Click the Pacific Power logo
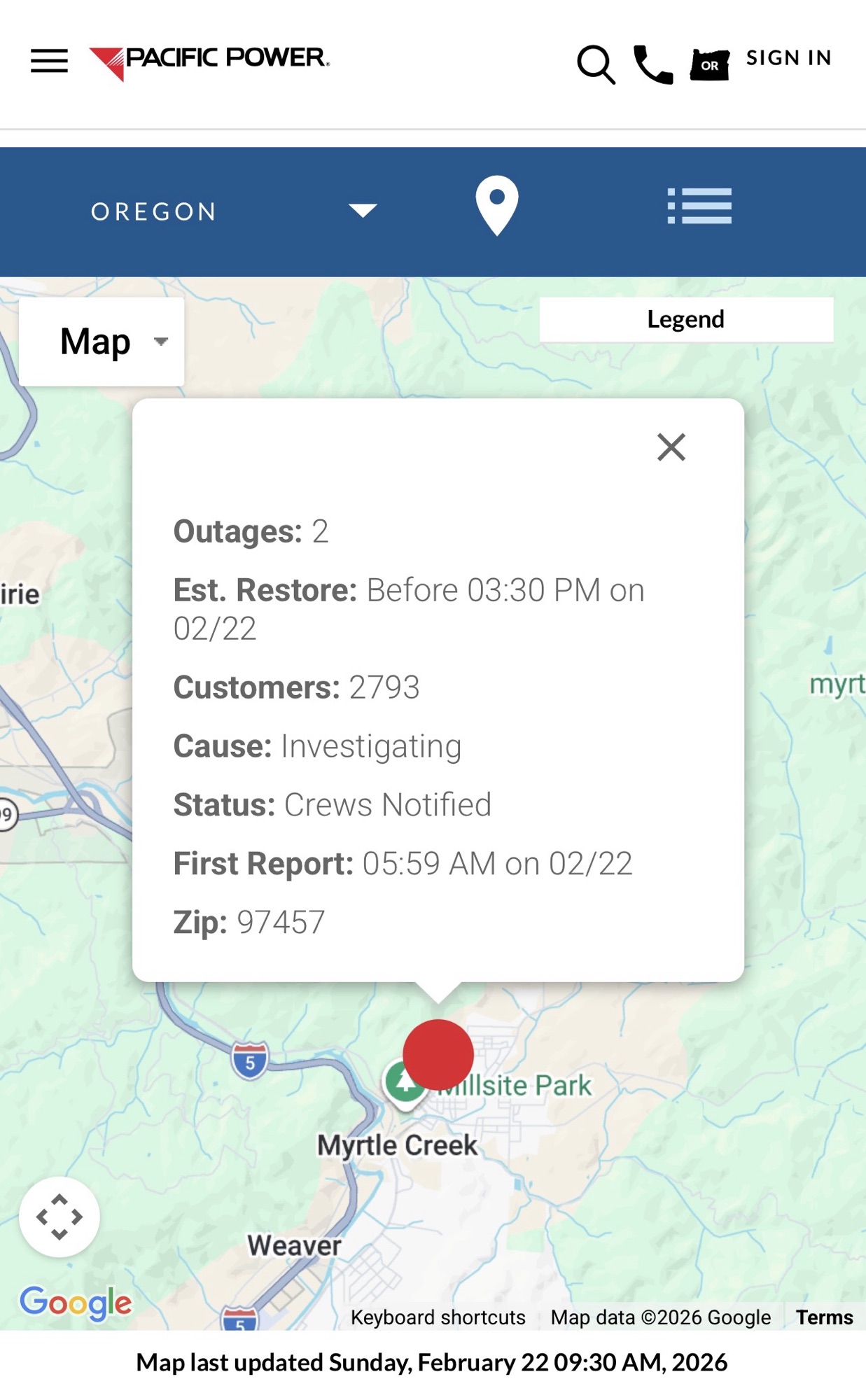Screen dimensions: 866x1400 [x=209, y=62]
